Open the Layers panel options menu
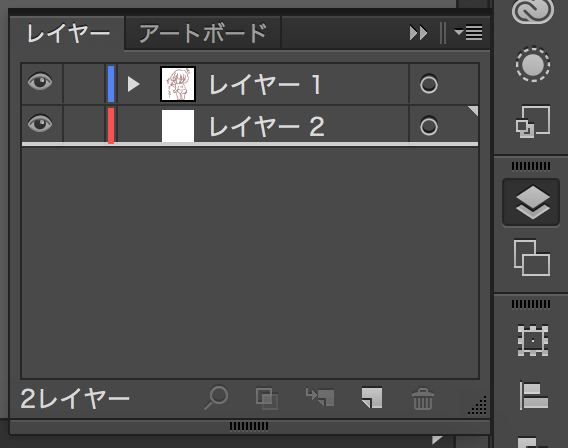Viewport: 568px width, 448px height. [x=468, y=33]
